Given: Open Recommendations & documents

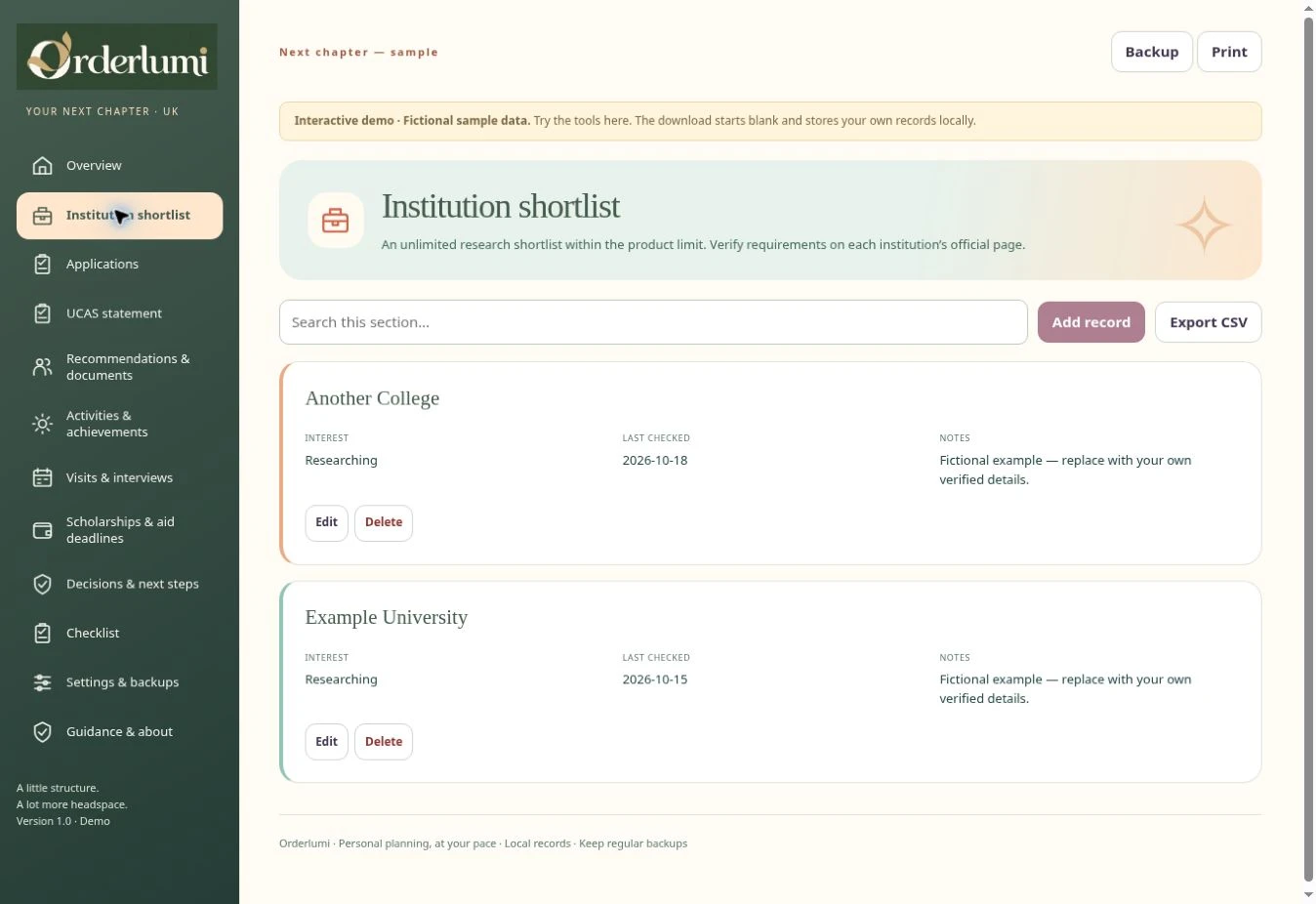Looking at the screenshot, I should (119, 367).
